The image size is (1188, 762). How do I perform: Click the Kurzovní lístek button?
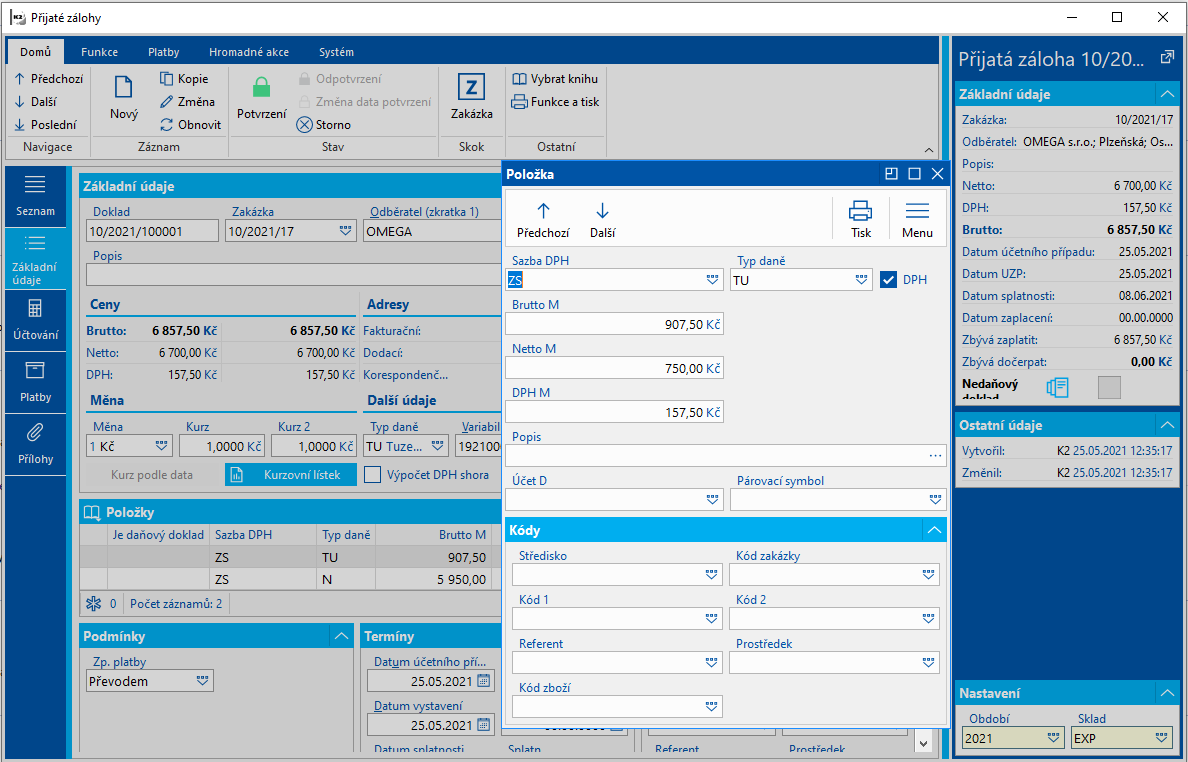pyautogui.click(x=291, y=475)
